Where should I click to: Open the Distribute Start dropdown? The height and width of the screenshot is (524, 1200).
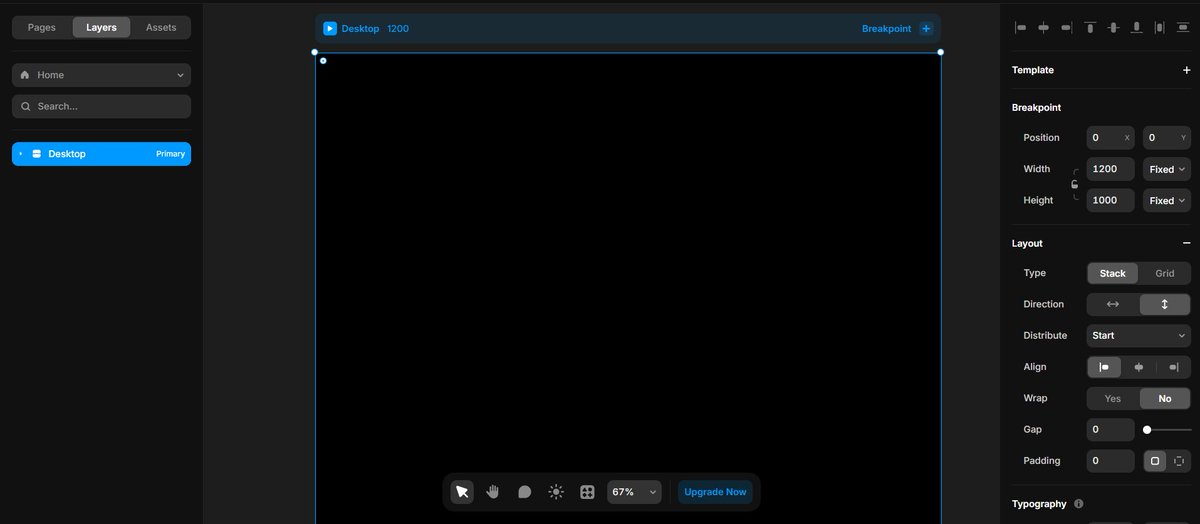click(x=1139, y=336)
